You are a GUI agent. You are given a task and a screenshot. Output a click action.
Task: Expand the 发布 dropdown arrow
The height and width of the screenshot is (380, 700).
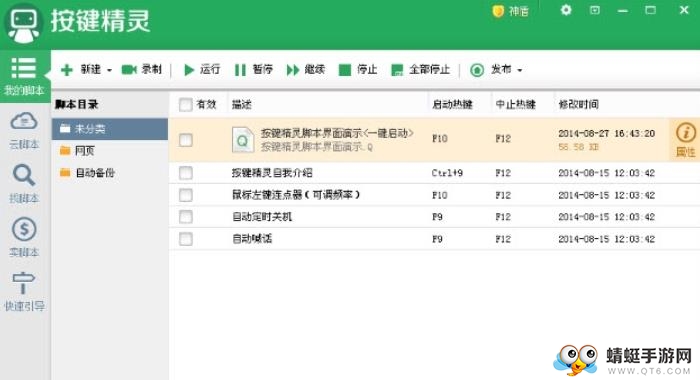click(520, 70)
